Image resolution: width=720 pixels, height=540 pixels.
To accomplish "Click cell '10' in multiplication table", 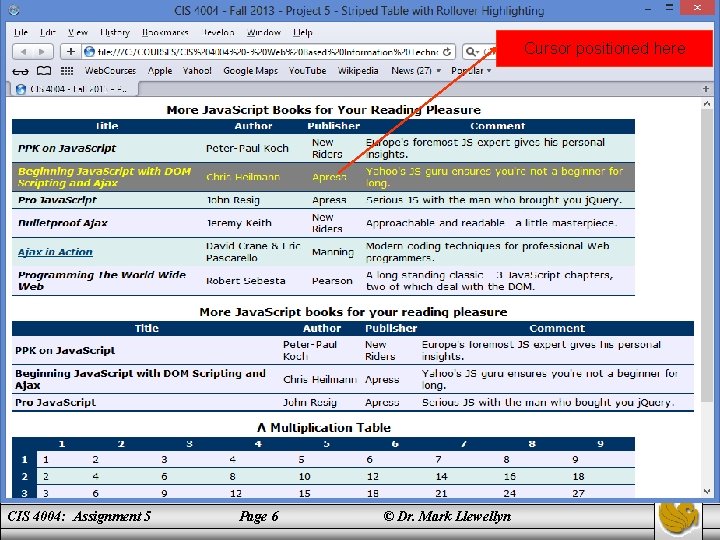I will pos(304,476).
